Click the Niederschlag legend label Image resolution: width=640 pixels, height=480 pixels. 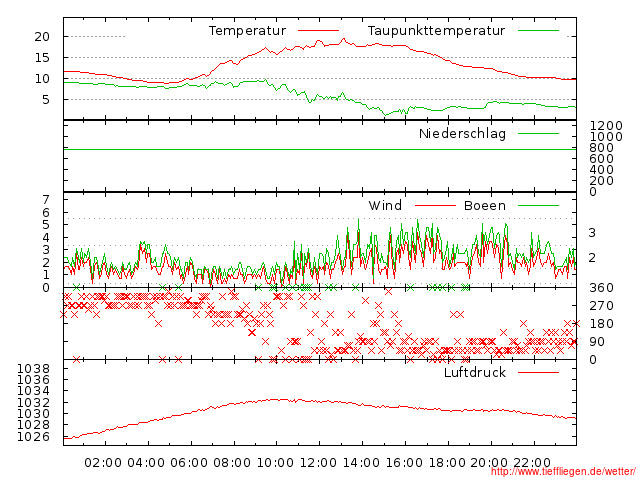462,133
